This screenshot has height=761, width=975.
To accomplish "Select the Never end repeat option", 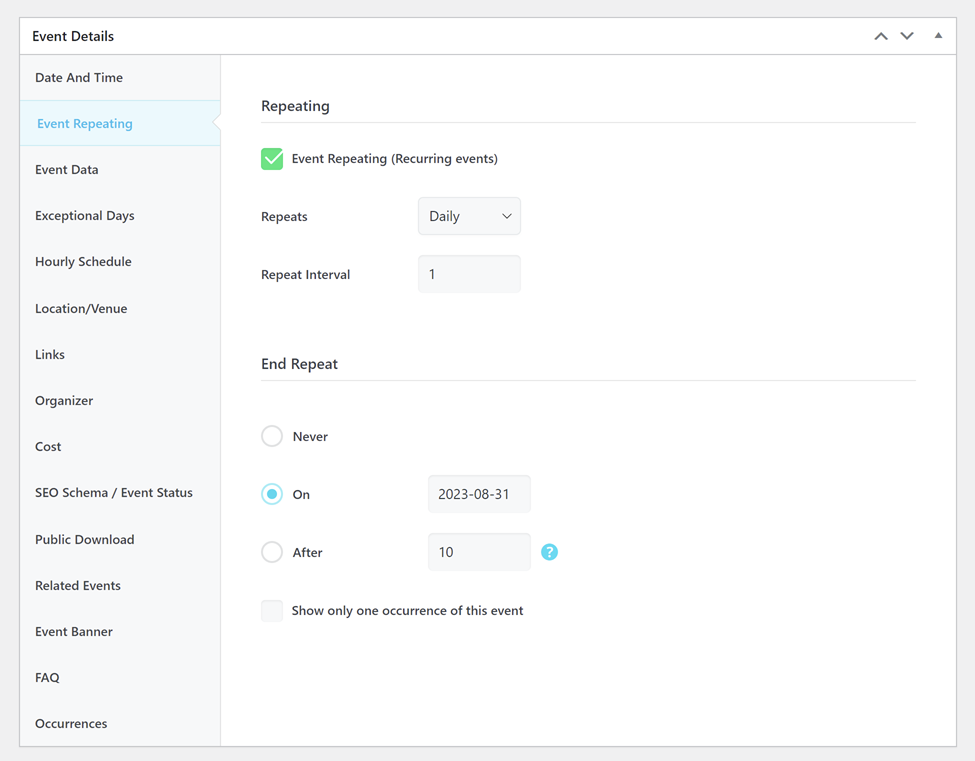I will (272, 436).
